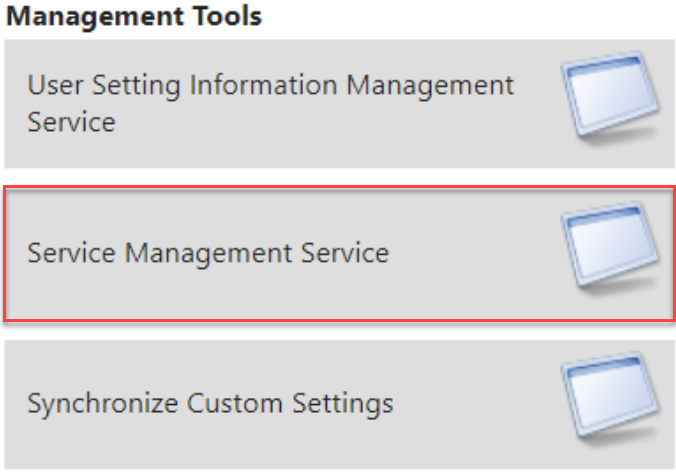Image resolution: width=676 pixels, height=475 pixels.
Task: Open User Setting Information Management Service
Action: [x=339, y=104]
